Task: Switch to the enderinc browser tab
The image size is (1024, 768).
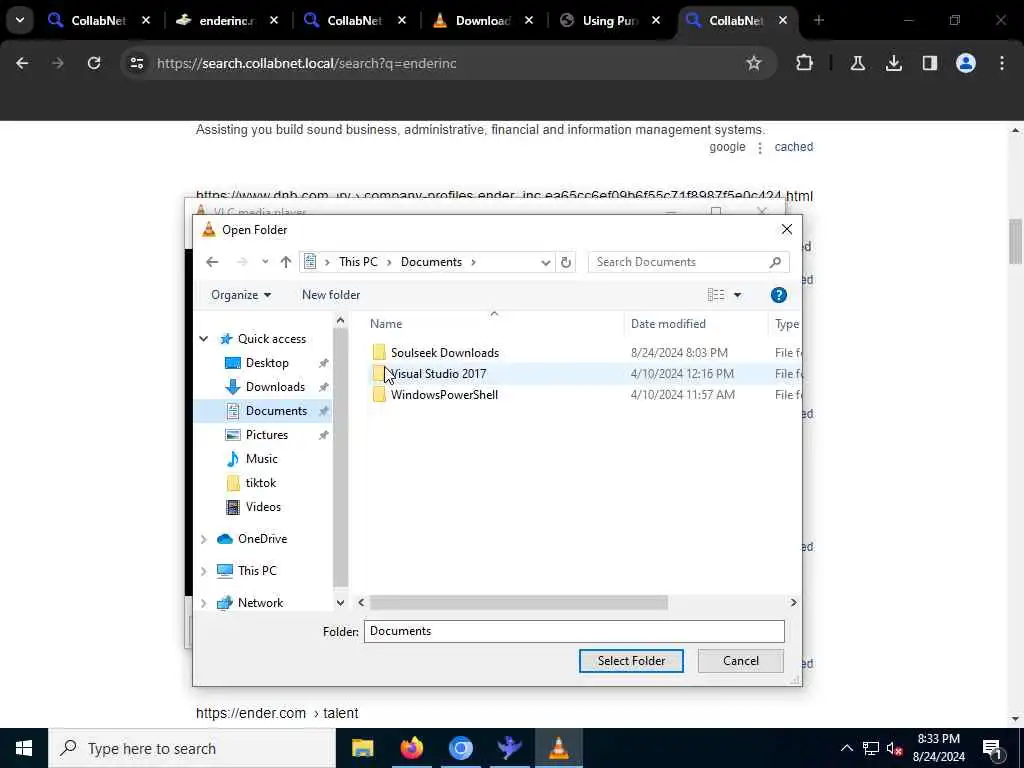Action: point(227,21)
